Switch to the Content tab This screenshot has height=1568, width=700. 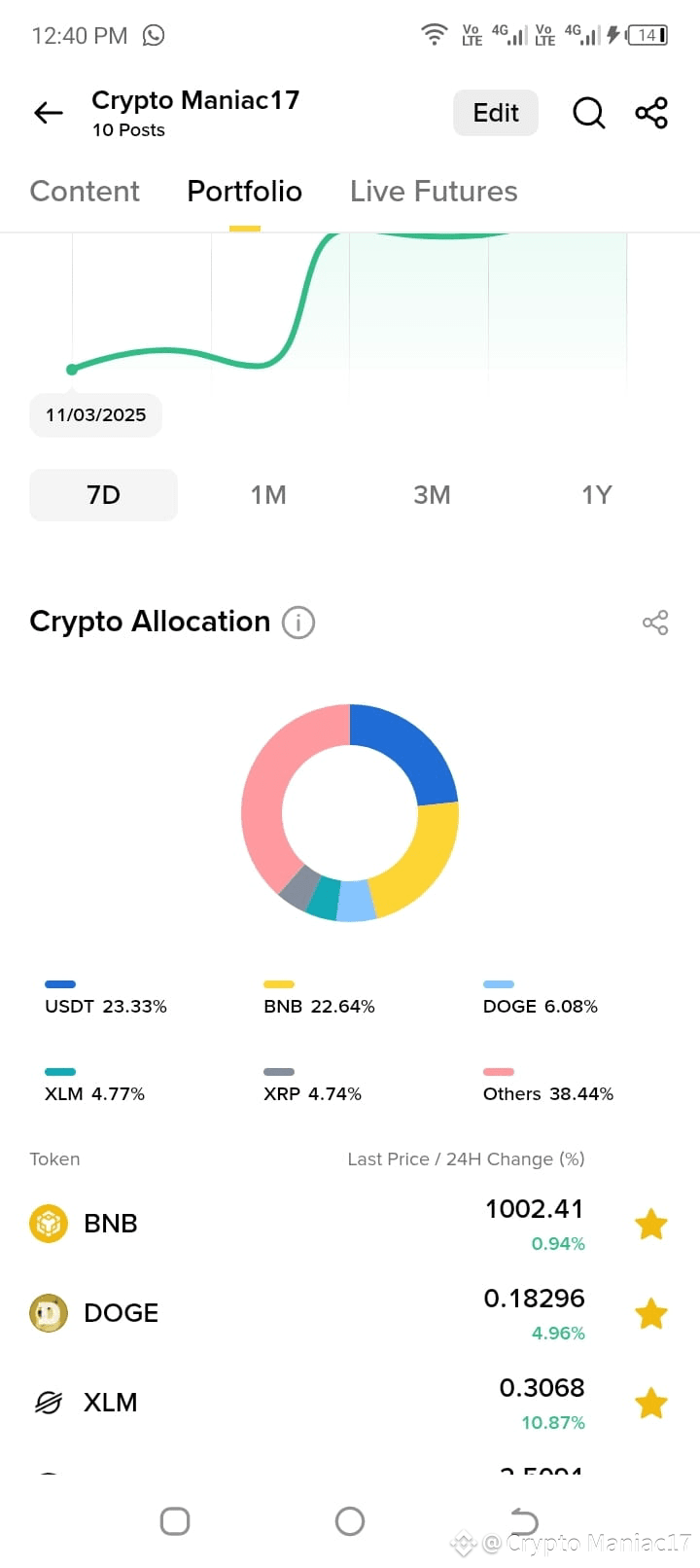coord(85,192)
